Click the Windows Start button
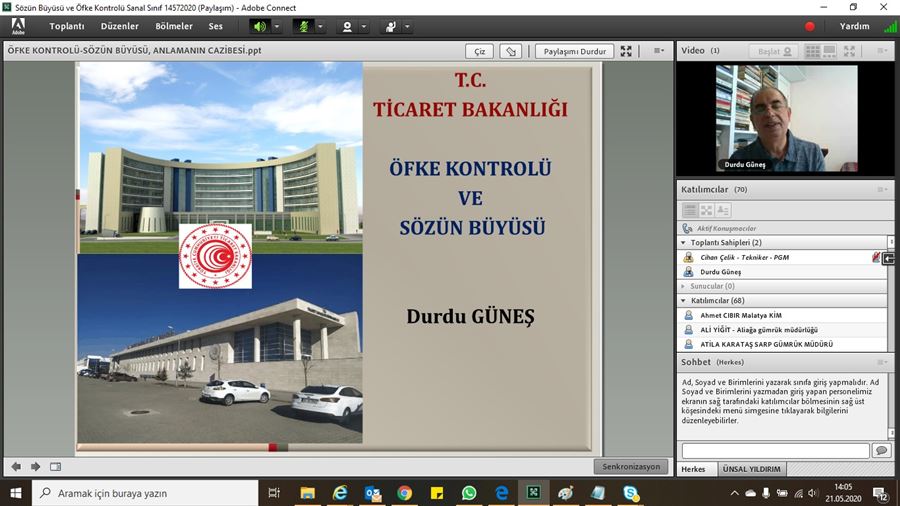Viewport: 900px width, 506px height. coord(15,493)
